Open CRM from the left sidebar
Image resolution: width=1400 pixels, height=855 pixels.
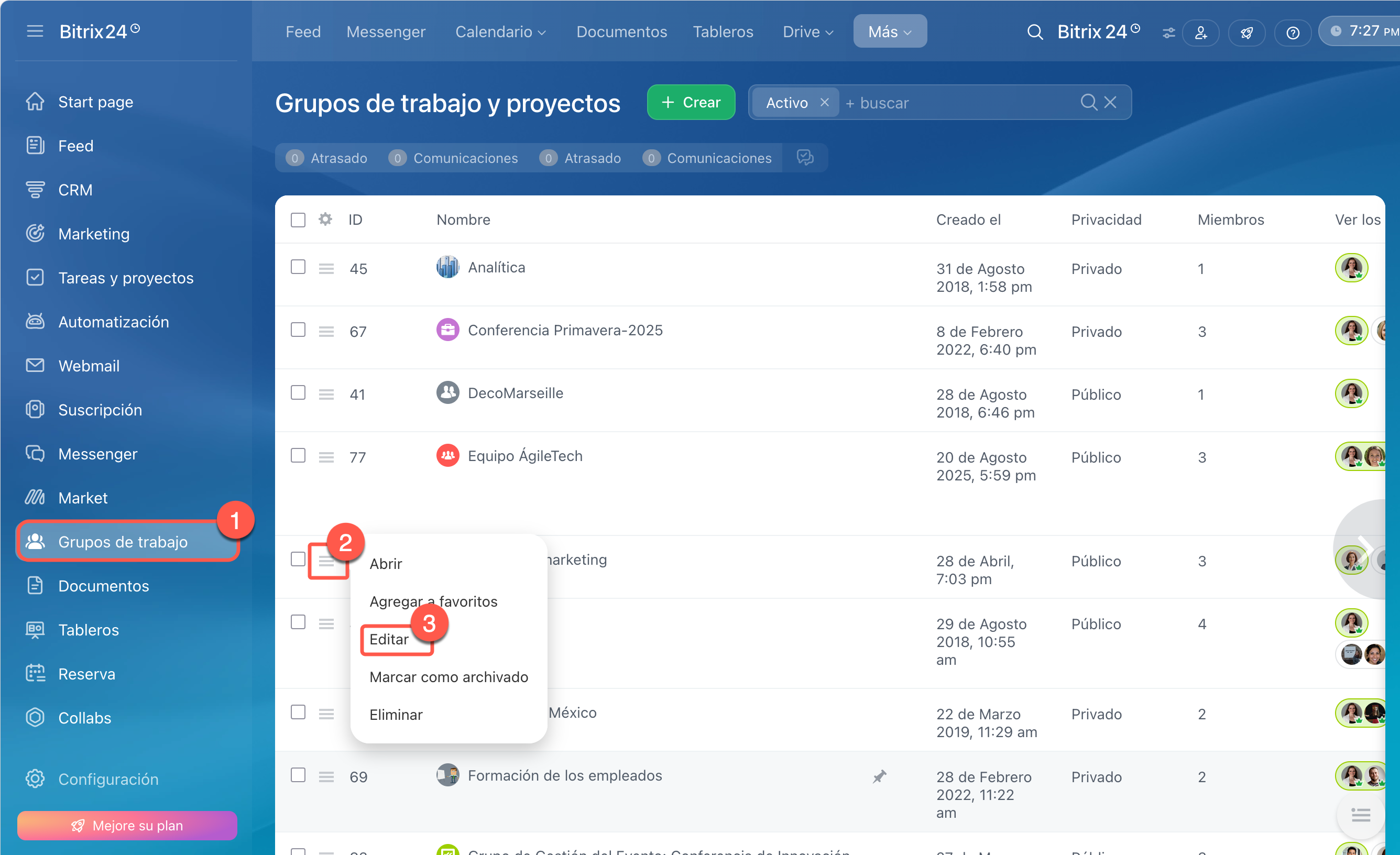75,190
